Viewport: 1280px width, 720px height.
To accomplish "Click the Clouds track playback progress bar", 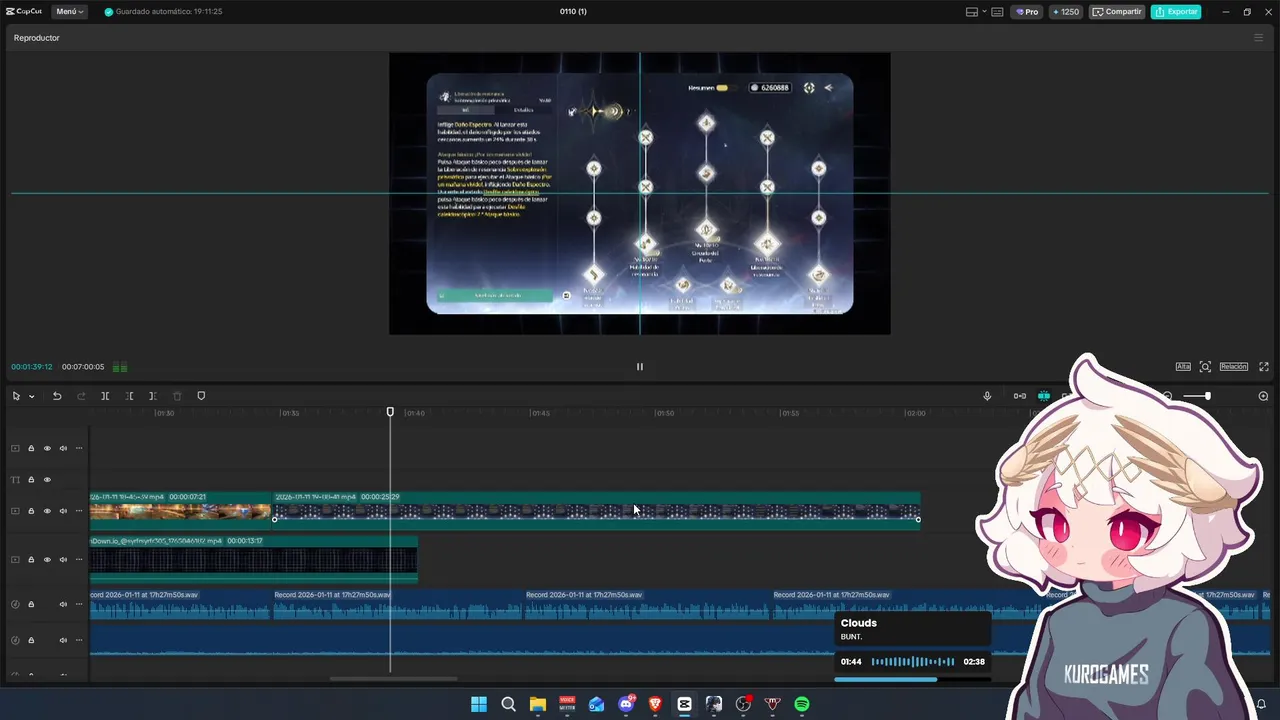I will pos(912,679).
